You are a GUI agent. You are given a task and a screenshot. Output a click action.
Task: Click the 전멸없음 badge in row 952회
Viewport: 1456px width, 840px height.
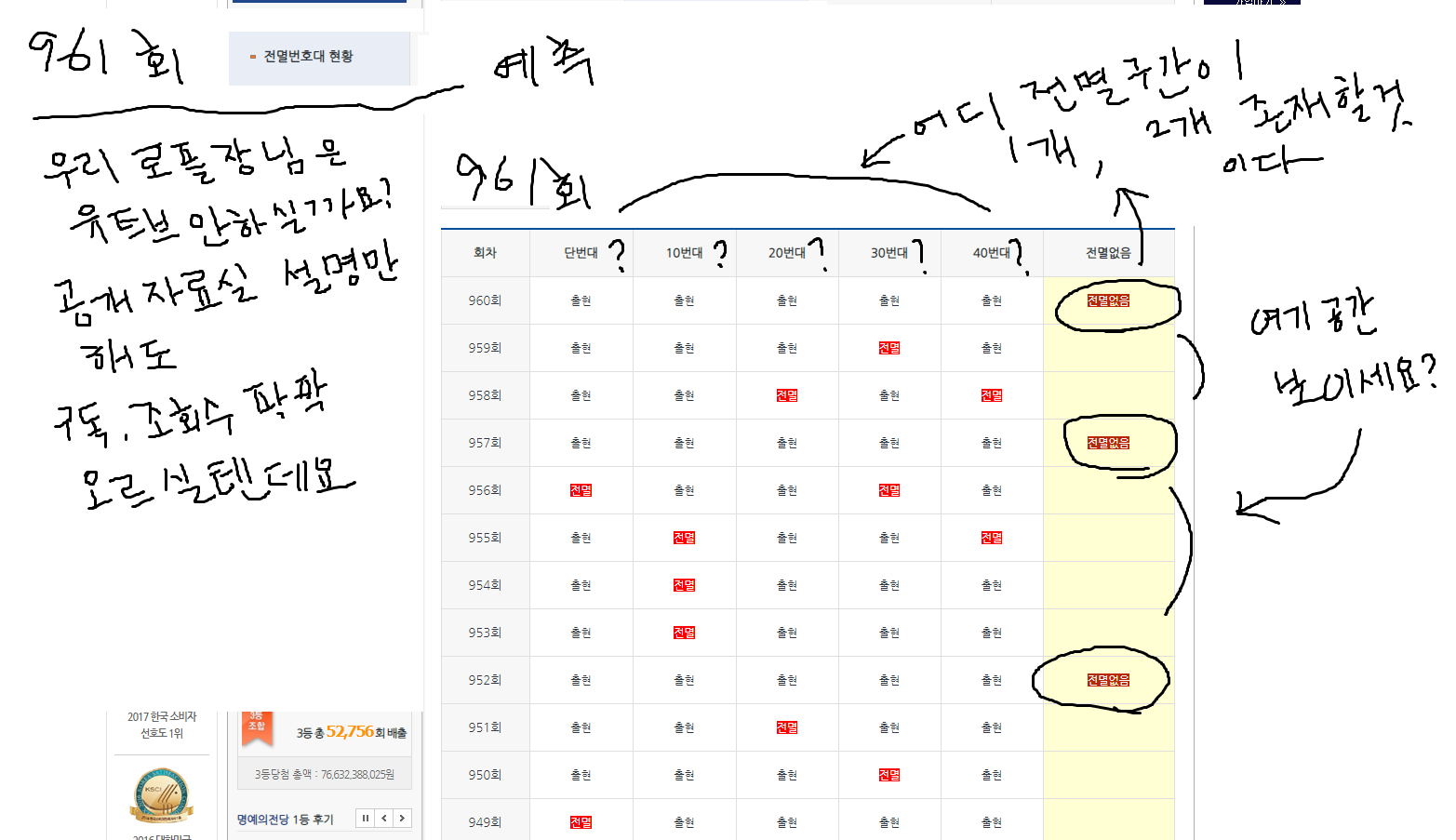[x=1108, y=680]
